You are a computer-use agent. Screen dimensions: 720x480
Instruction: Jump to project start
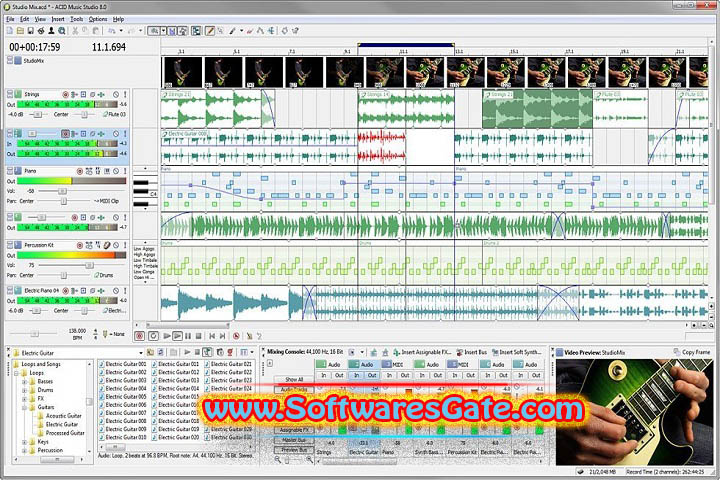point(212,336)
